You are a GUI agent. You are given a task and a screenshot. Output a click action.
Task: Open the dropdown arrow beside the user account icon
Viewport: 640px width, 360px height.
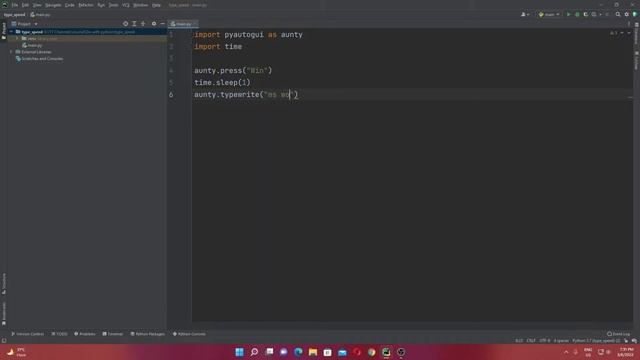coord(528,15)
